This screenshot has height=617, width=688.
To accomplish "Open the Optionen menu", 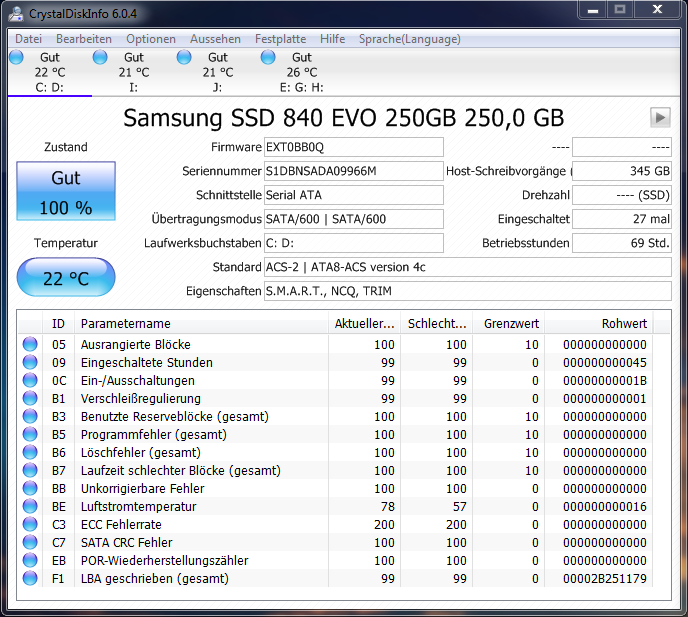I will click(151, 39).
